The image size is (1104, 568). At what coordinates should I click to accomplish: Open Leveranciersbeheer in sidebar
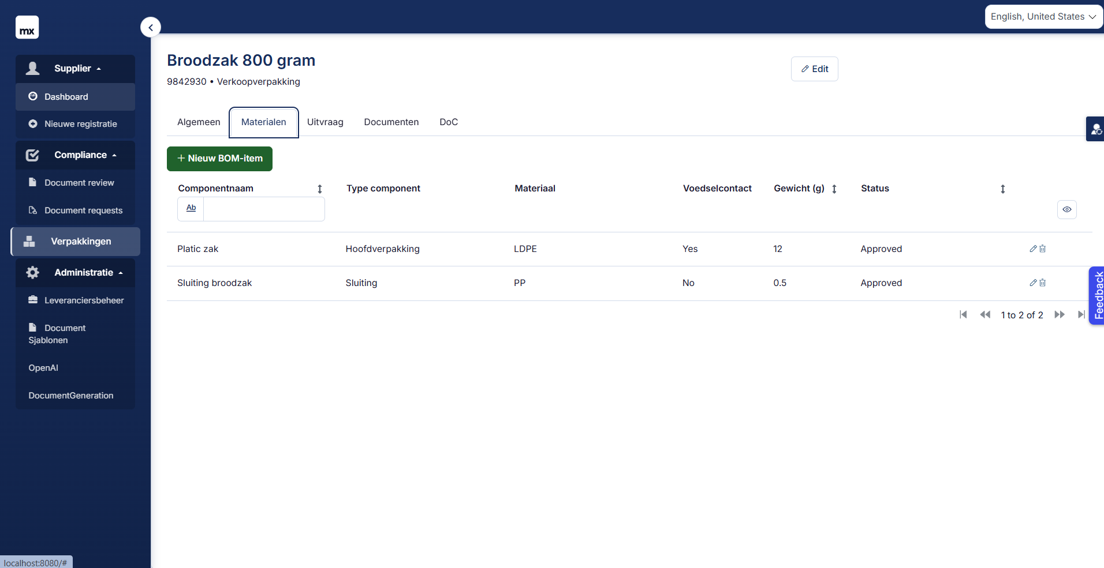click(75, 301)
